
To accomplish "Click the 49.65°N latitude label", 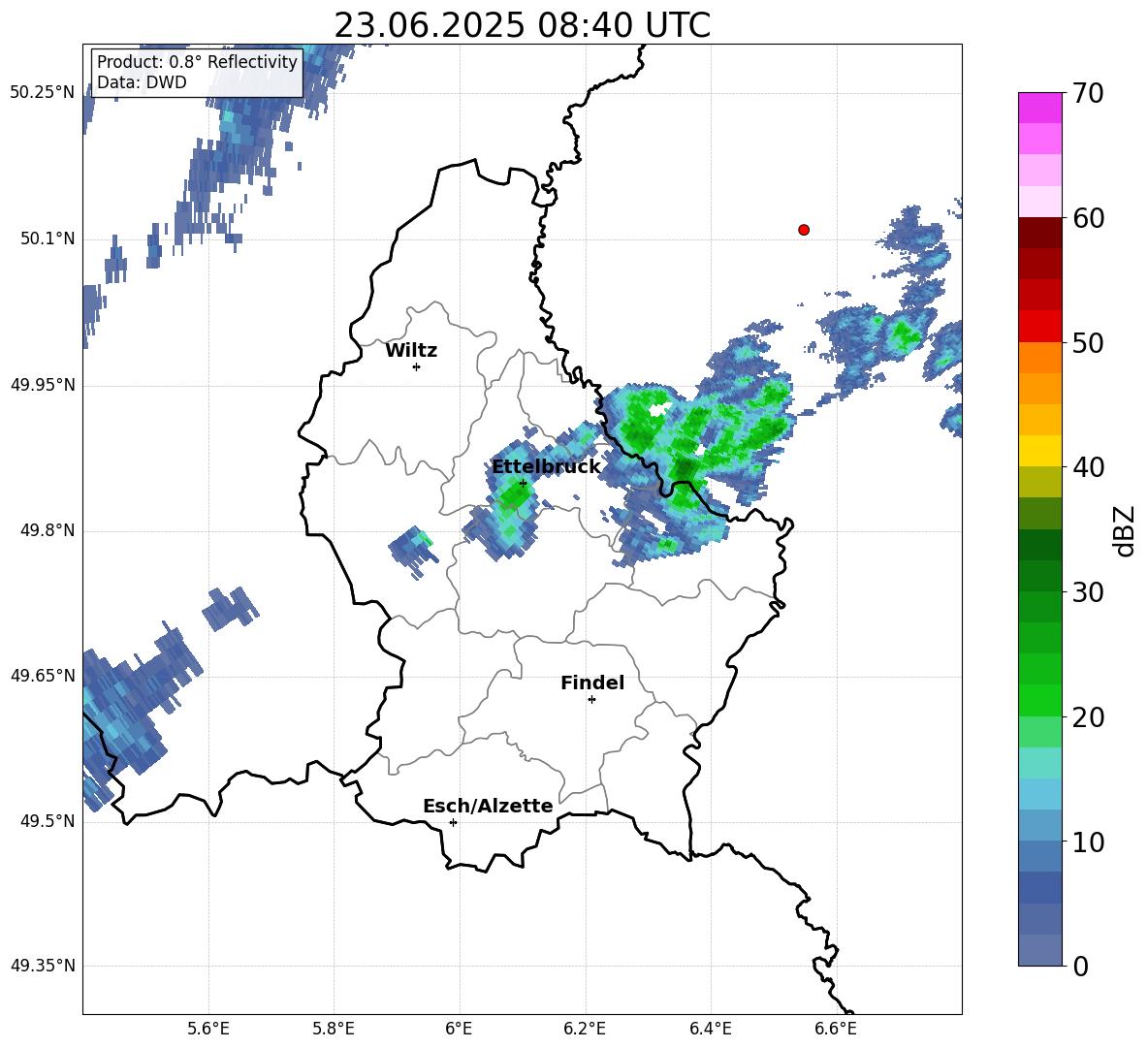I will pos(42,675).
